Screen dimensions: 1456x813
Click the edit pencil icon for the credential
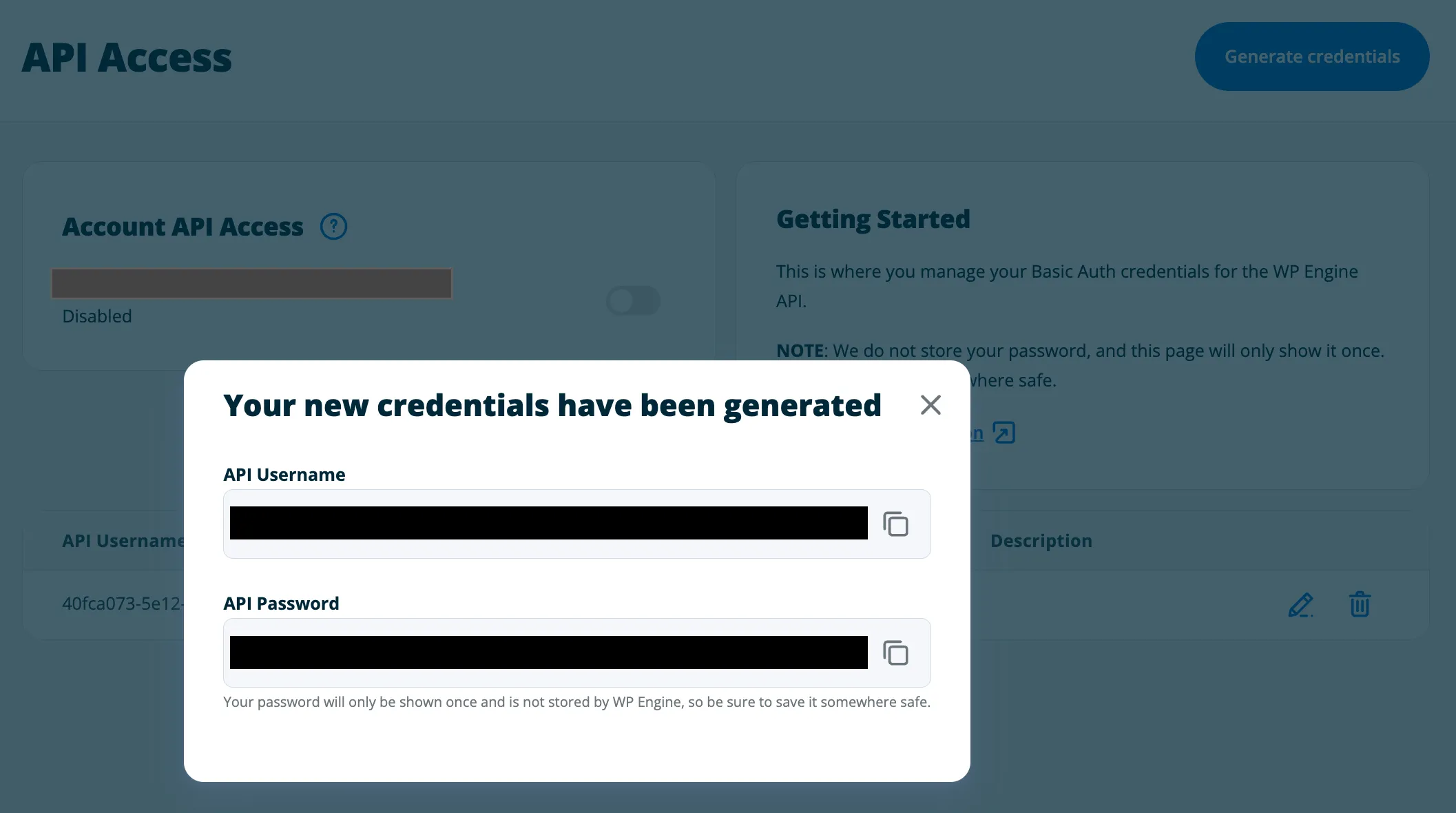[x=1300, y=604]
